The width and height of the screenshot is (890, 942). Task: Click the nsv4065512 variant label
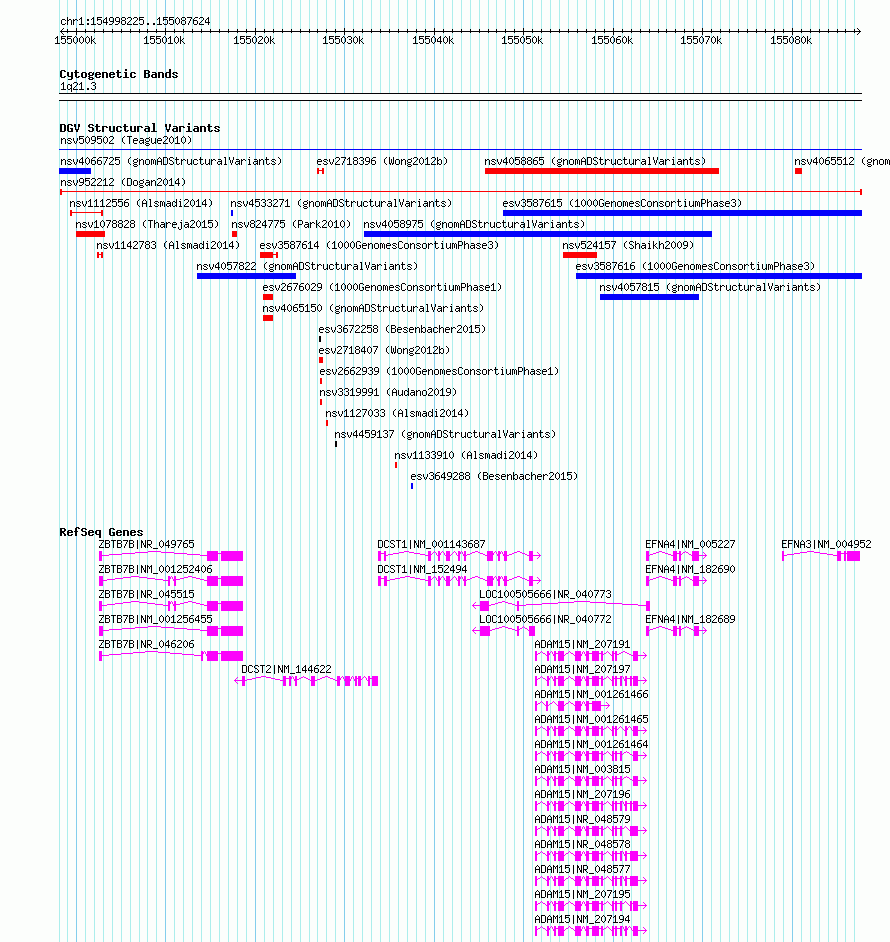(x=842, y=162)
